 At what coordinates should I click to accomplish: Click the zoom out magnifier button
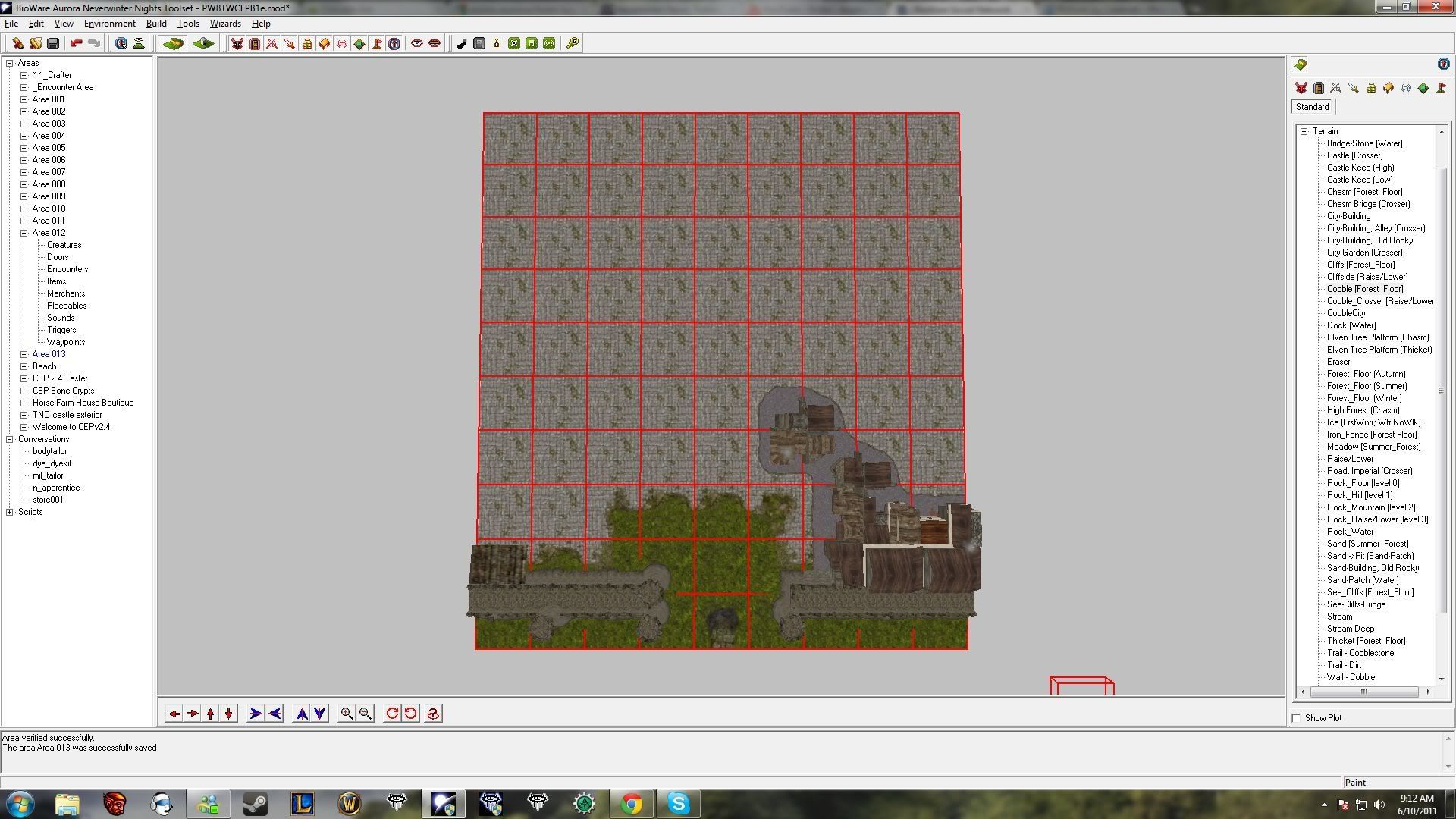tap(366, 714)
